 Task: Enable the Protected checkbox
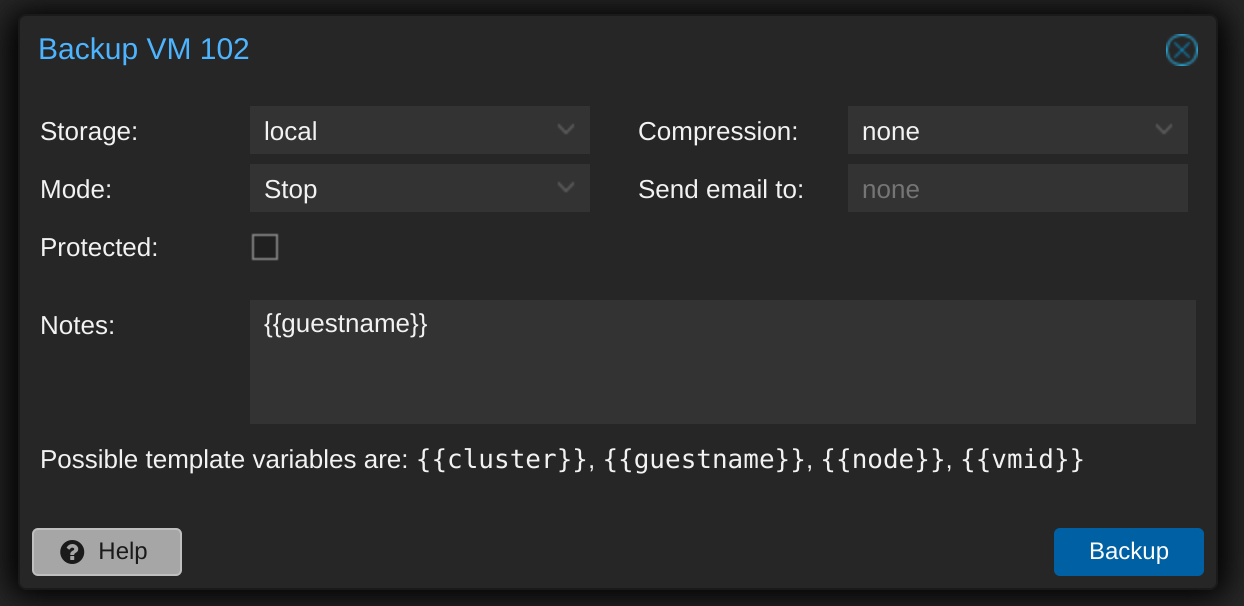(x=265, y=247)
